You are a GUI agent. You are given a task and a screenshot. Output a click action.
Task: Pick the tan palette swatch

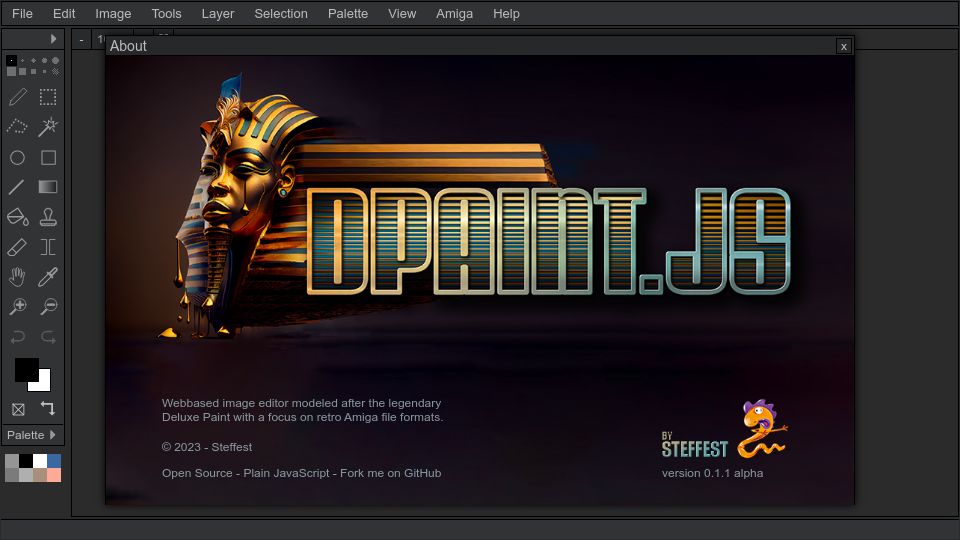[x=40, y=475]
